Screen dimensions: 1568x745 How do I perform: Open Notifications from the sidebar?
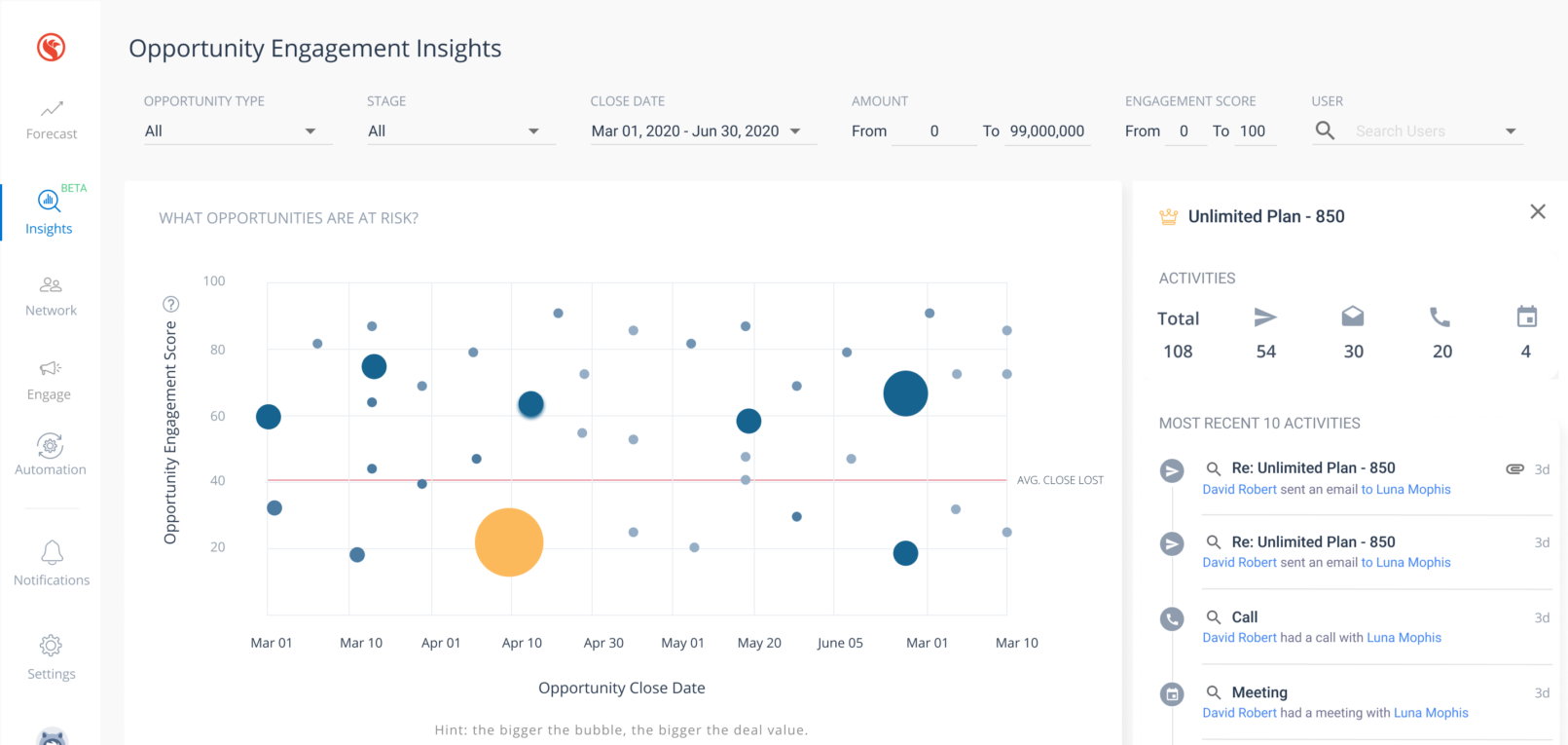pyautogui.click(x=52, y=564)
